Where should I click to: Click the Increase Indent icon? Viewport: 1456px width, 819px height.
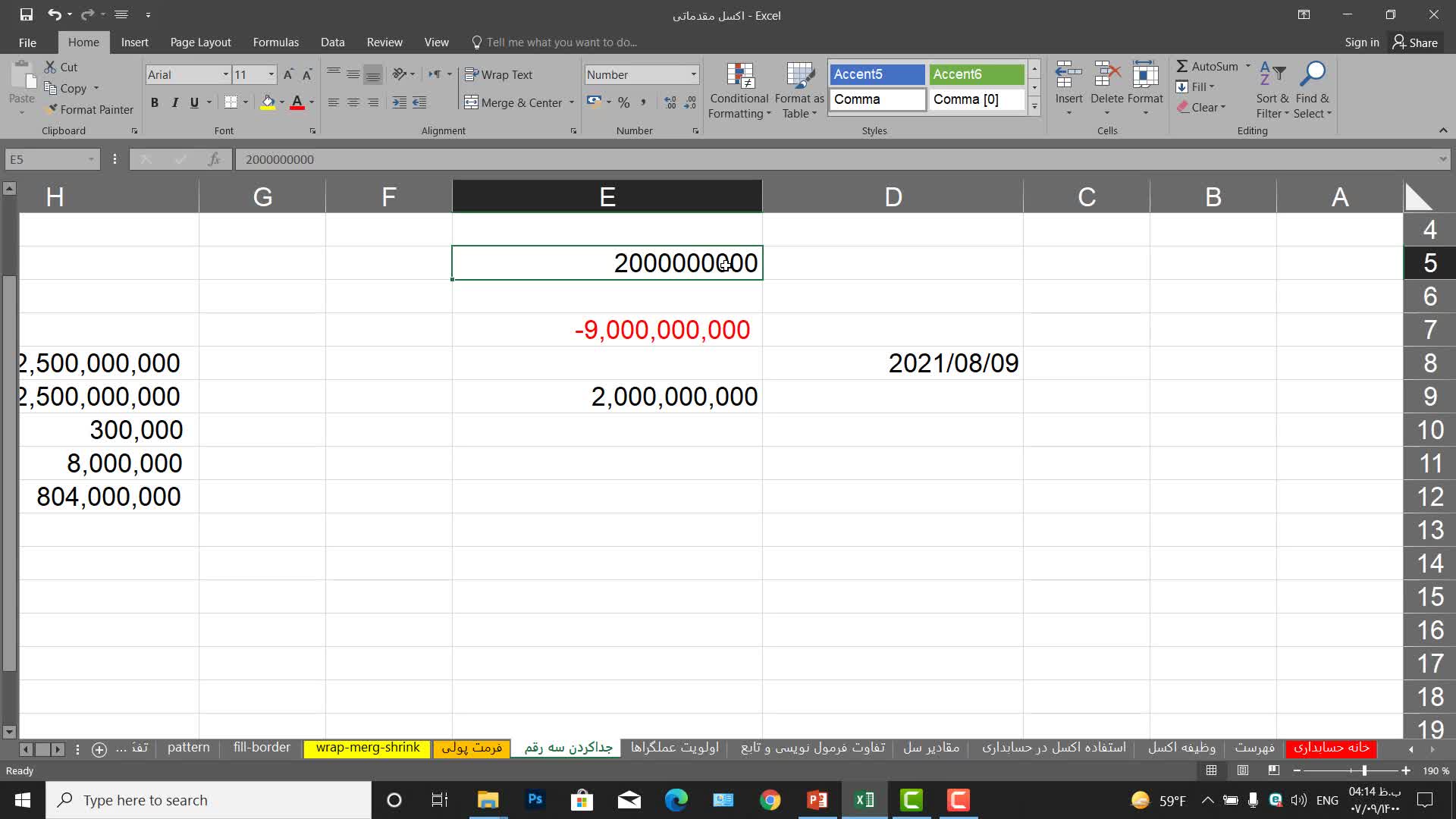coord(419,102)
